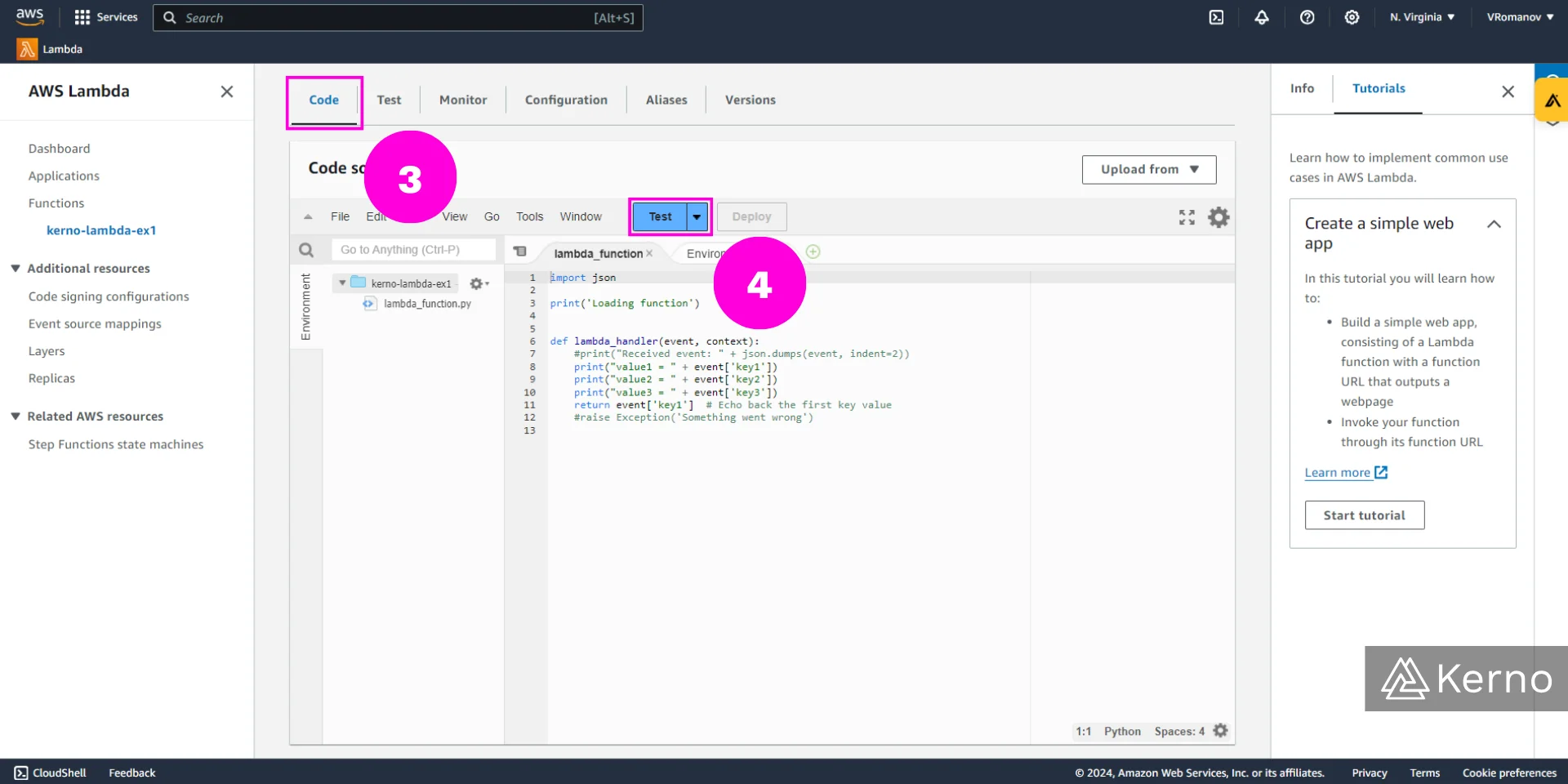Collapse Create a simple web app card
1568x784 pixels.
coord(1494,225)
